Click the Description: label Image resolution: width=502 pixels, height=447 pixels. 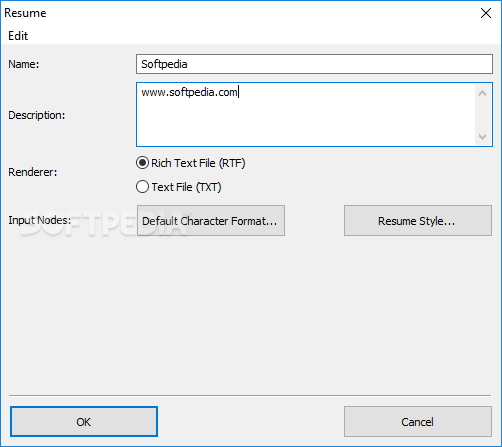coord(37,115)
